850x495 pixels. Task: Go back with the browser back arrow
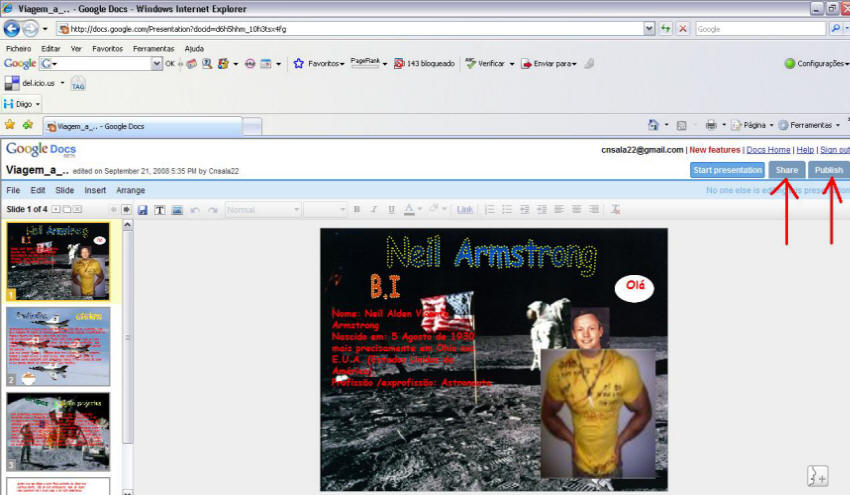12,29
